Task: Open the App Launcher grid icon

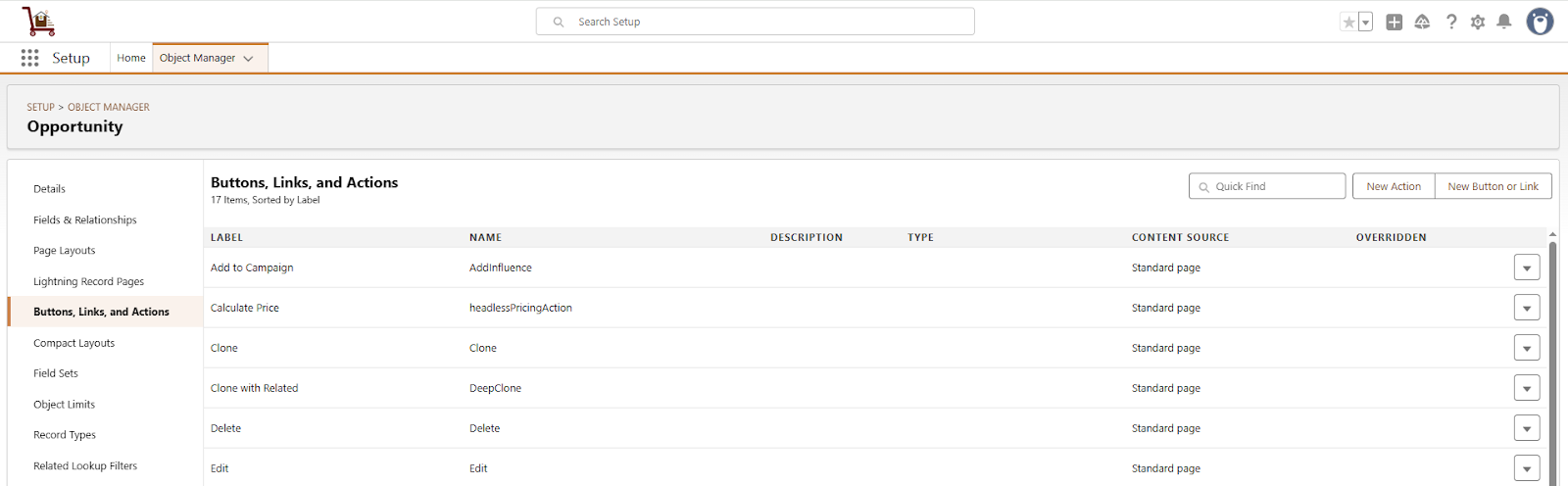Action: tap(30, 58)
